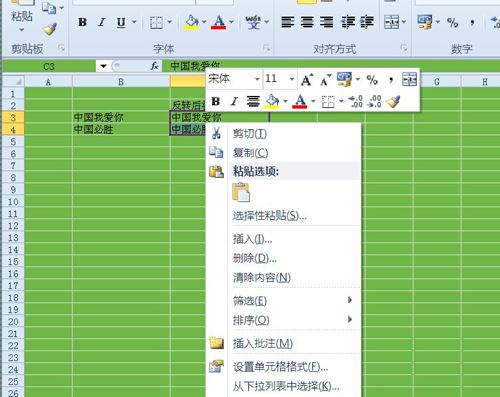
Task: Increase decimal in the mini toolbar
Action: [355, 101]
